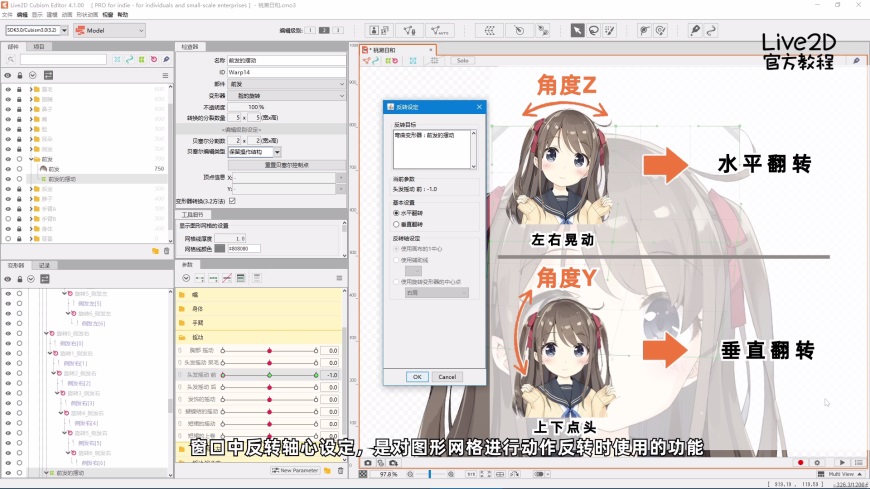Viewport: 870px width, 489px height.
Task: Click the parameter panel collapse chevron circle
Action: pos(186,278)
